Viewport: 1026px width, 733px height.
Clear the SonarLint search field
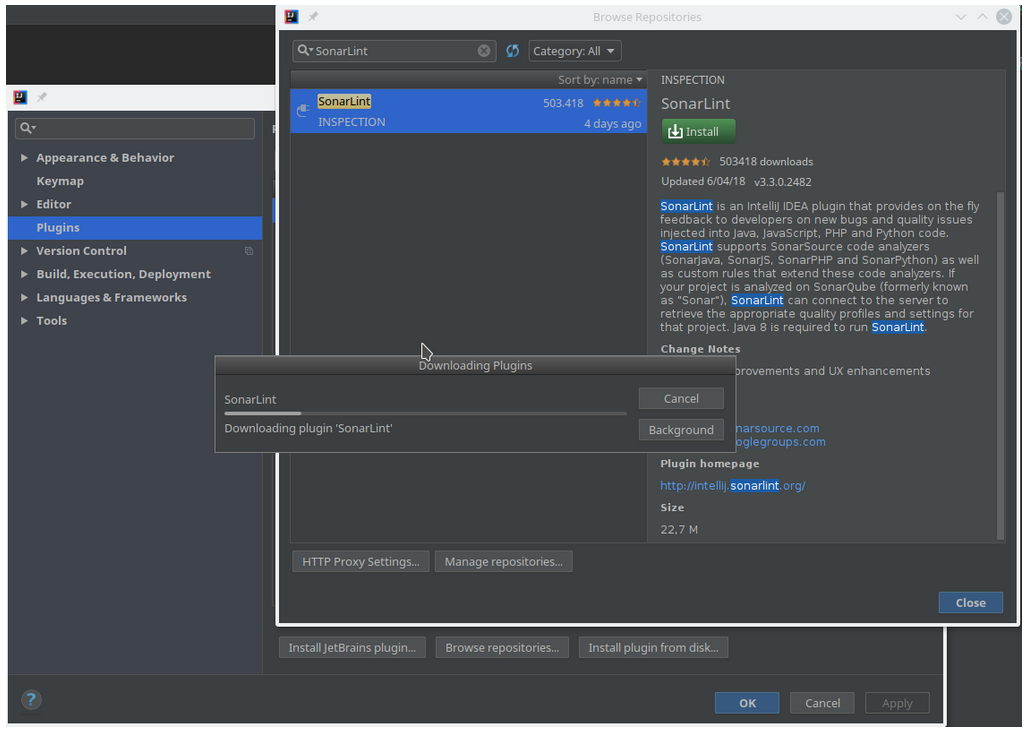click(x=484, y=51)
